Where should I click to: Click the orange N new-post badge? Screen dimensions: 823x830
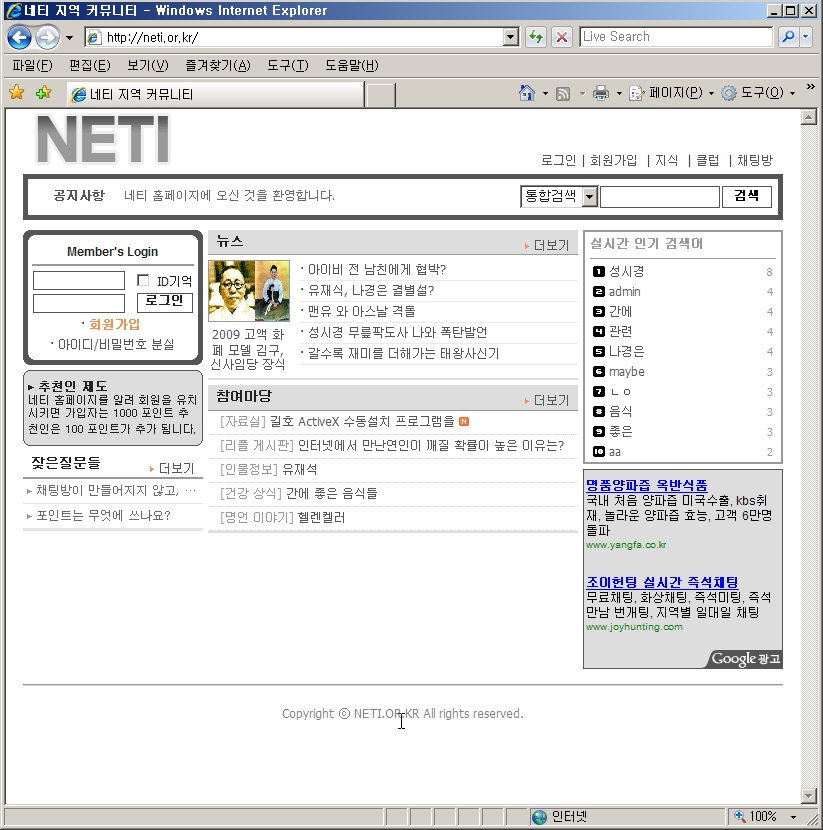pyautogui.click(x=464, y=422)
